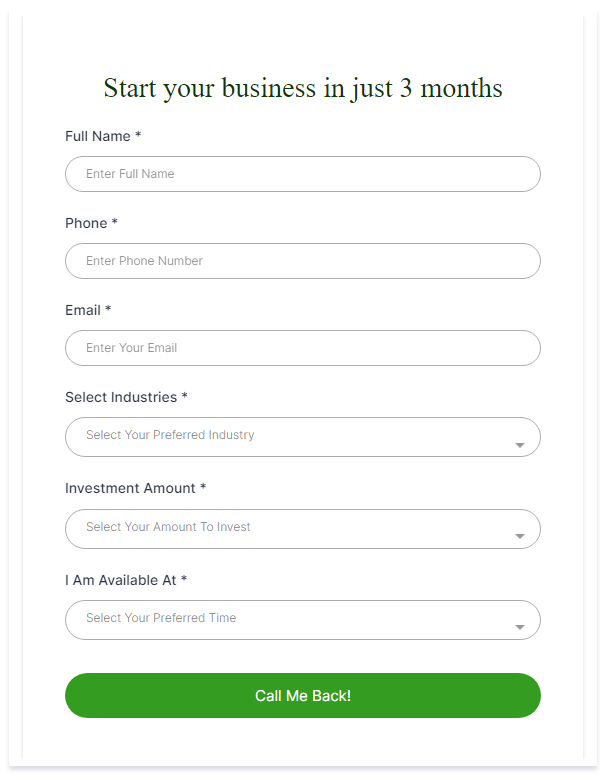
Task: Open the Select Your Amount To Invest dropdown
Action: (x=303, y=529)
